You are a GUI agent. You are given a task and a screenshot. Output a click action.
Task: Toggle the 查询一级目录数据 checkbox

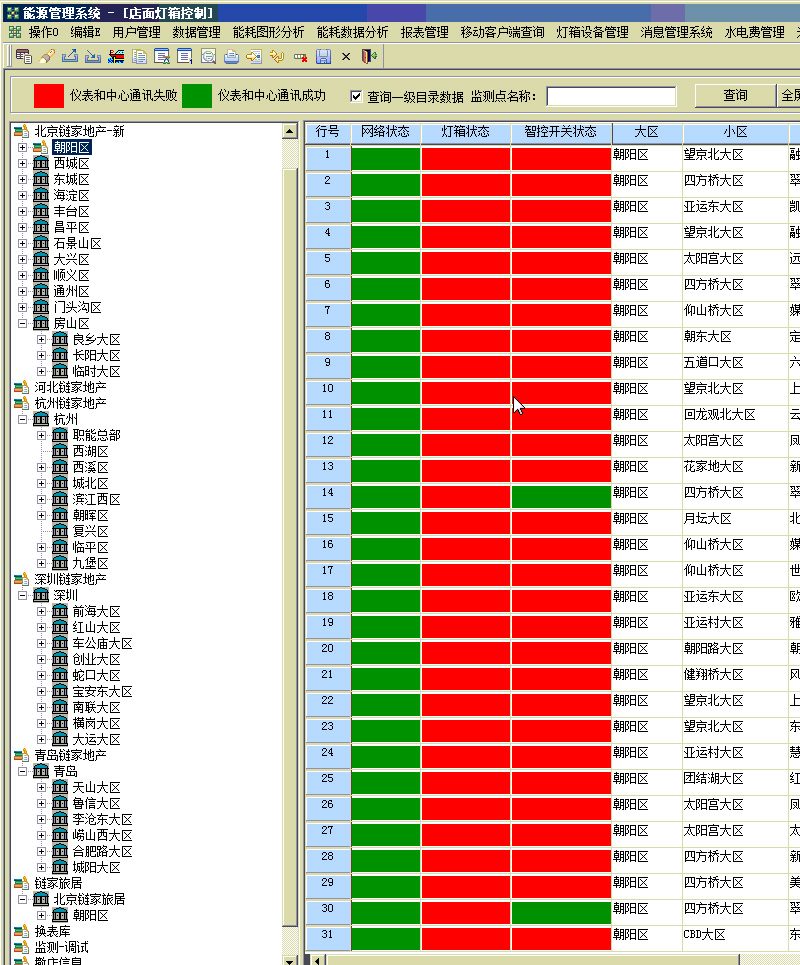(x=356, y=97)
